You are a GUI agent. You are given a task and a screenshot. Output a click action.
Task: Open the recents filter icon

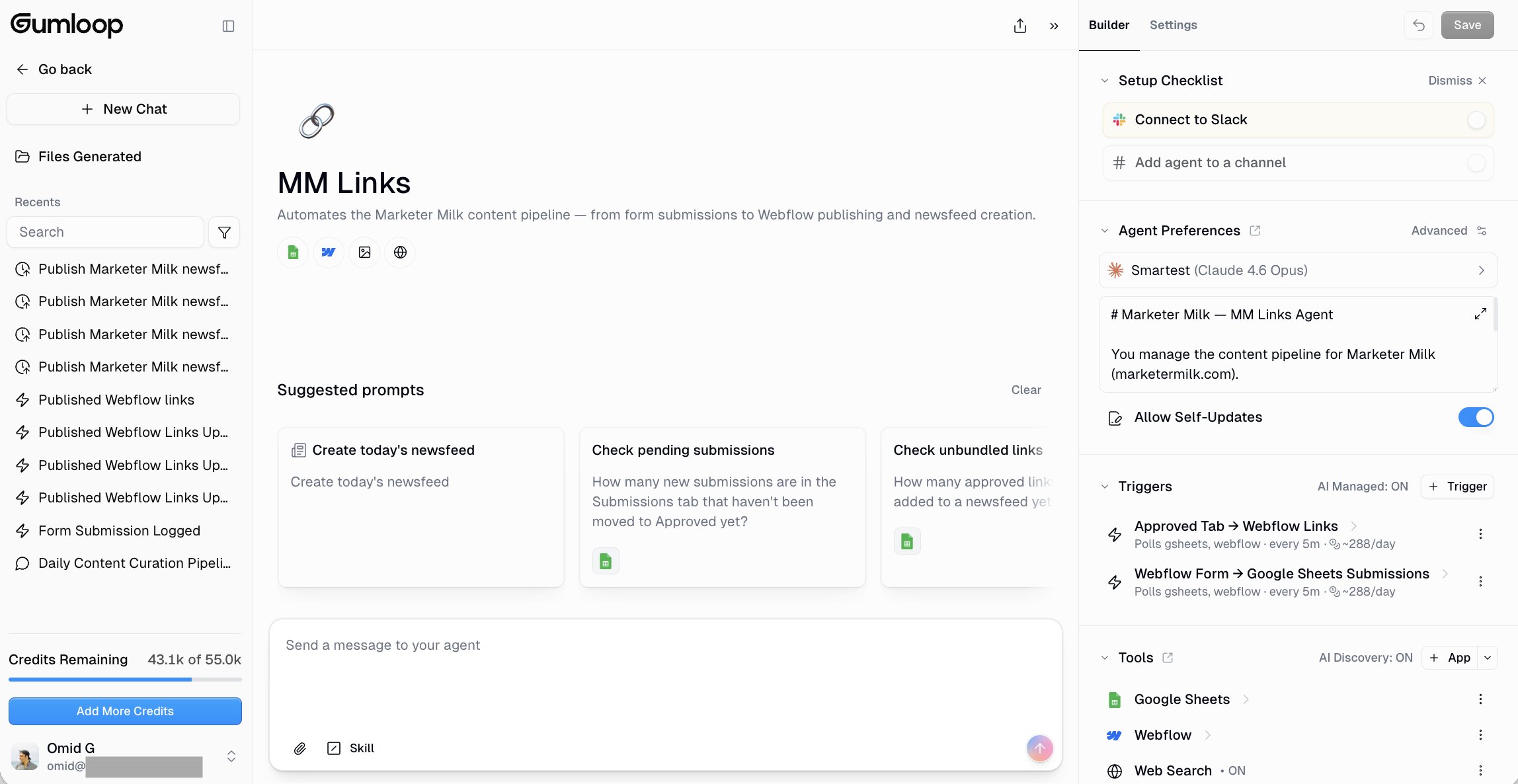pyautogui.click(x=224, y=232)
